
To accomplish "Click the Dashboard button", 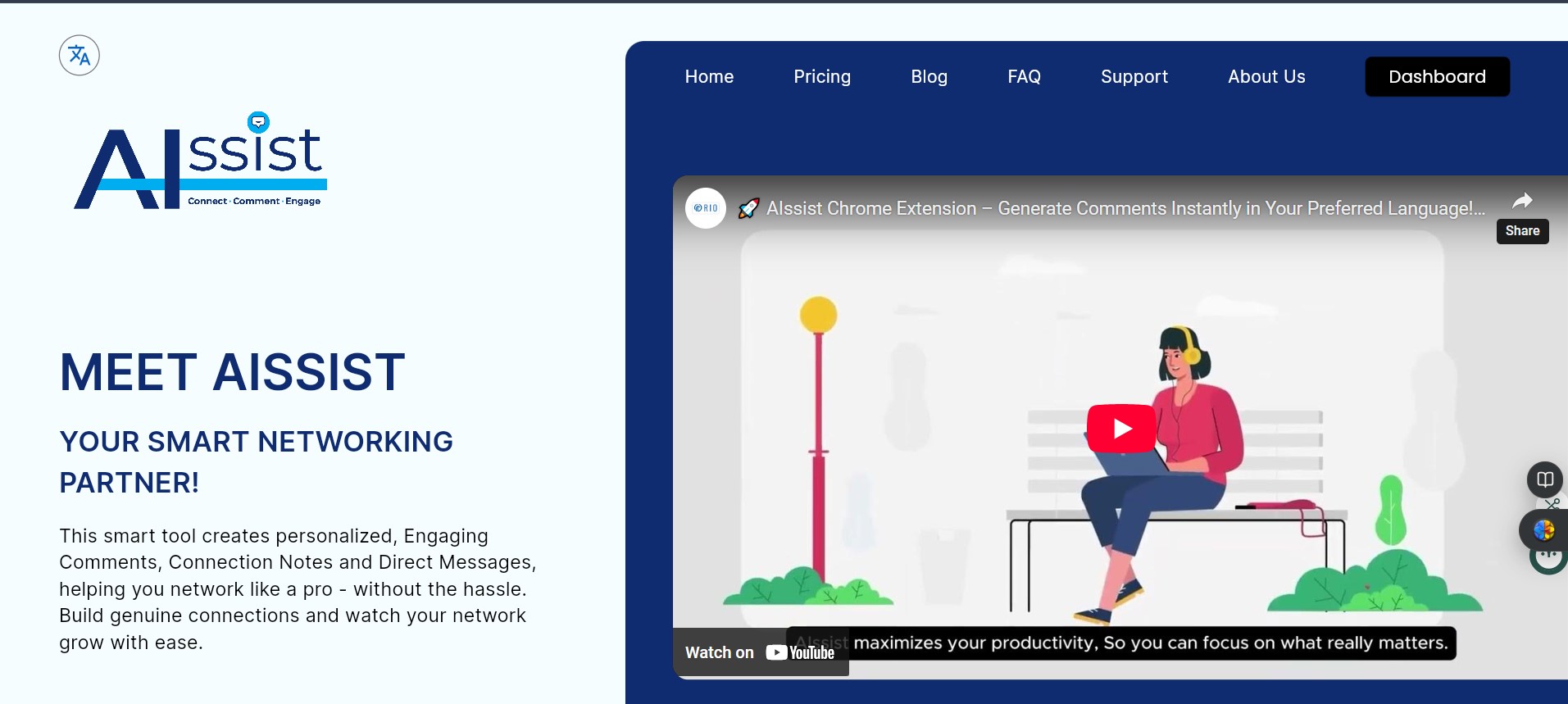I will point(1437,76).
